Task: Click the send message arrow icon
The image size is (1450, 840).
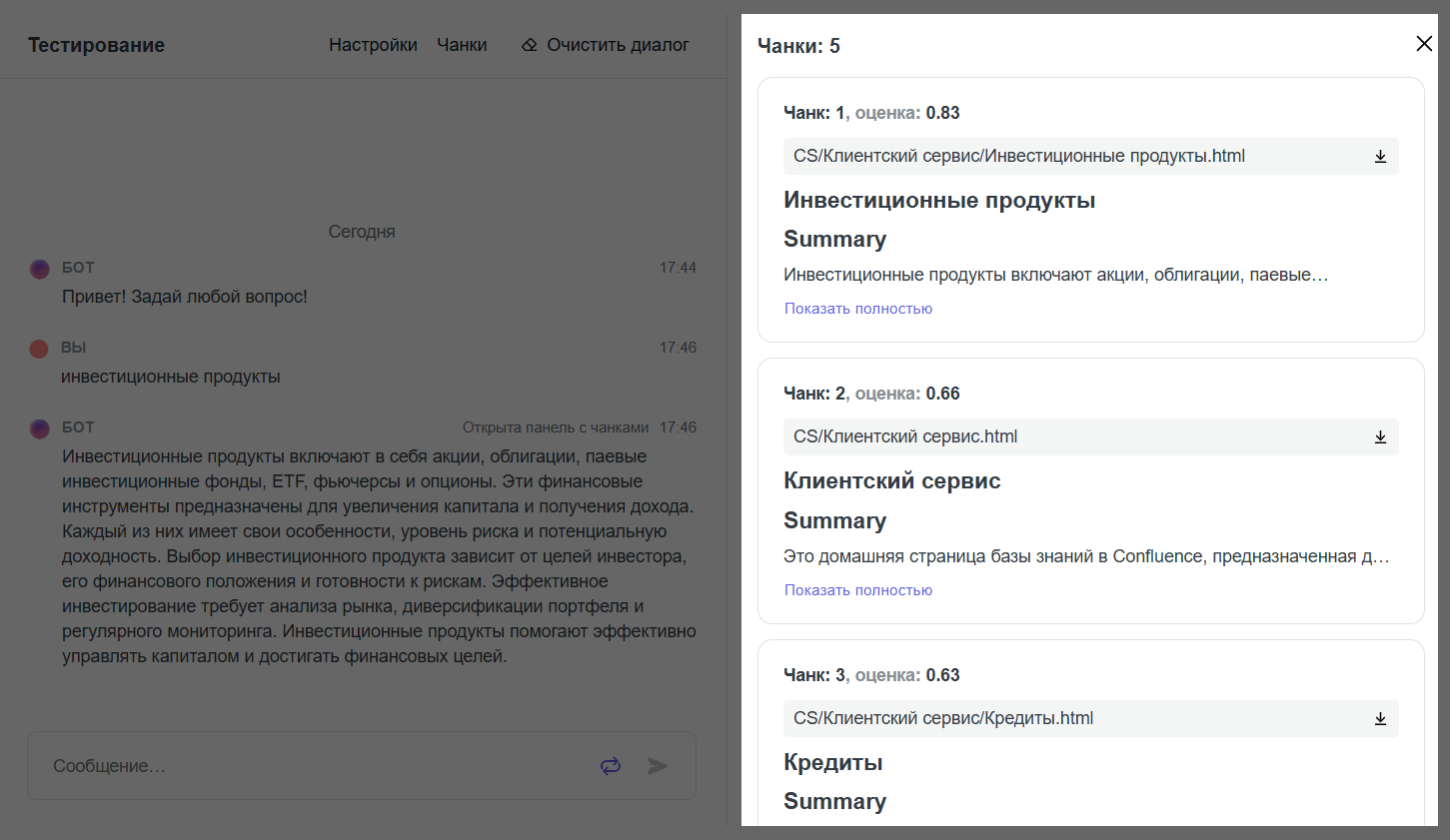Action: point(658,766)
